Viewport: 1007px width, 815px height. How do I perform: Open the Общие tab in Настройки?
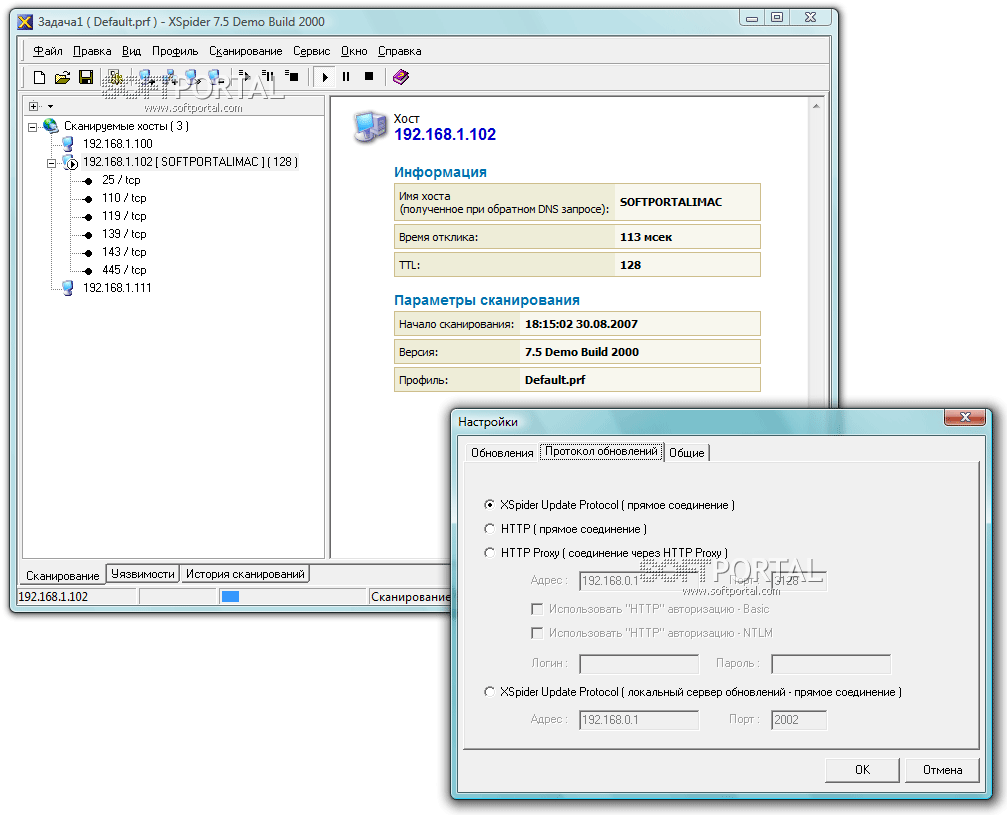coord(687,453)
